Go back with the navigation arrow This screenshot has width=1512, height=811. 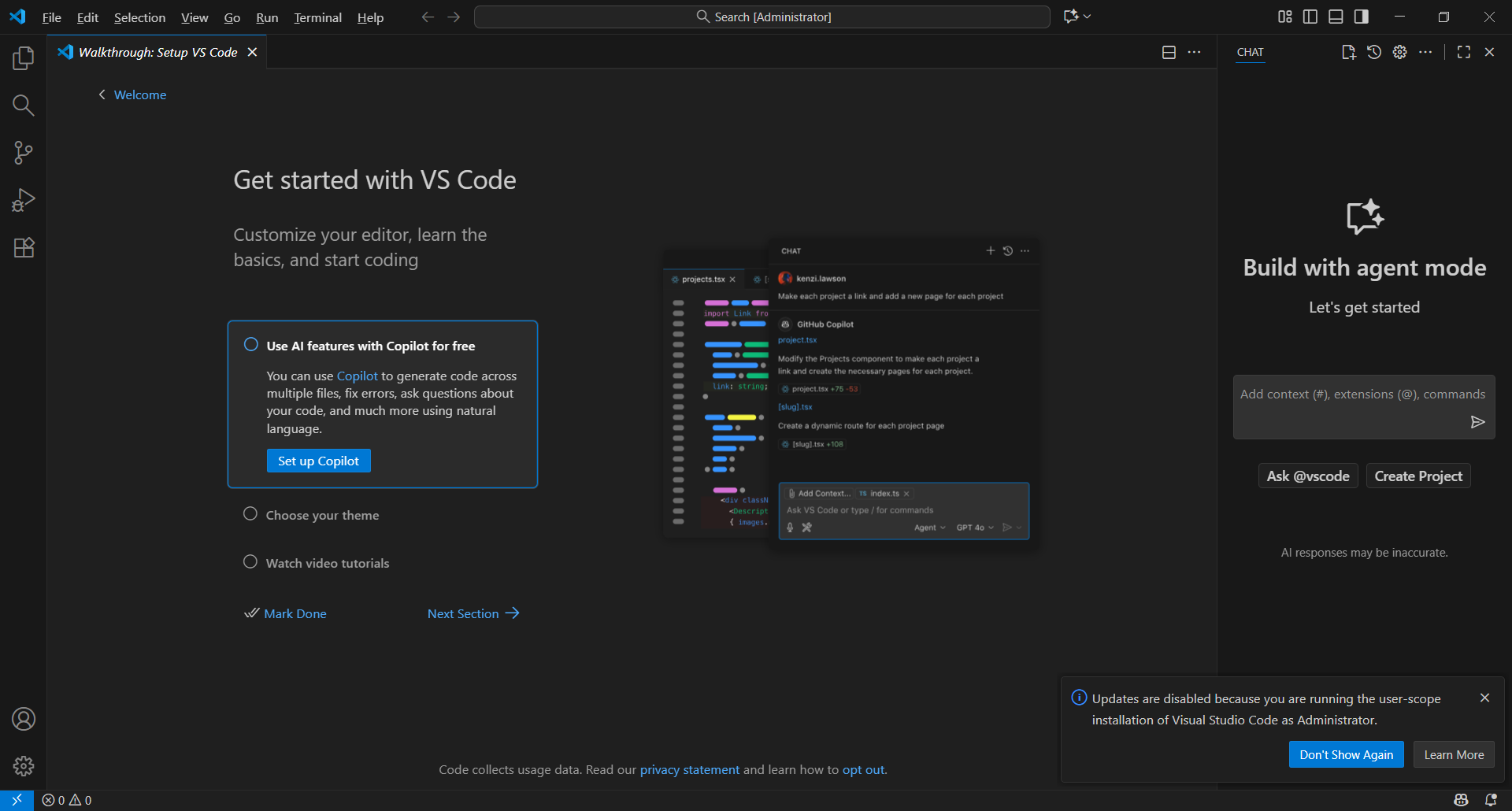428,17
